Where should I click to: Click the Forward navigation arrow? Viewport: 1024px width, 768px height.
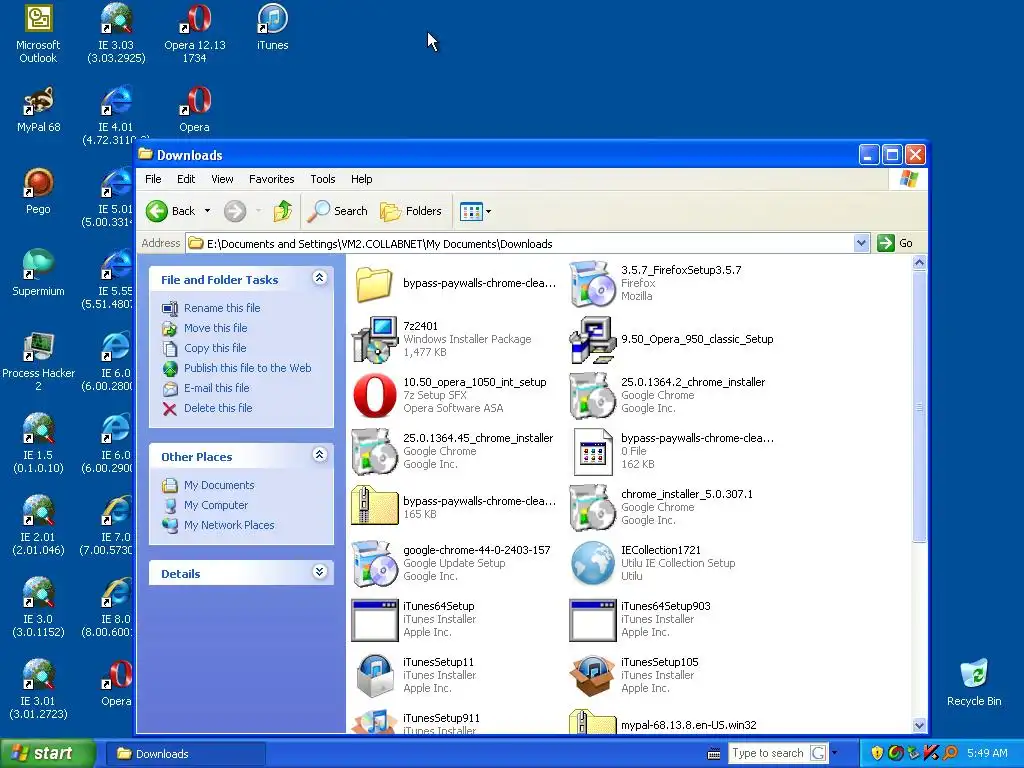click(235, 211)
